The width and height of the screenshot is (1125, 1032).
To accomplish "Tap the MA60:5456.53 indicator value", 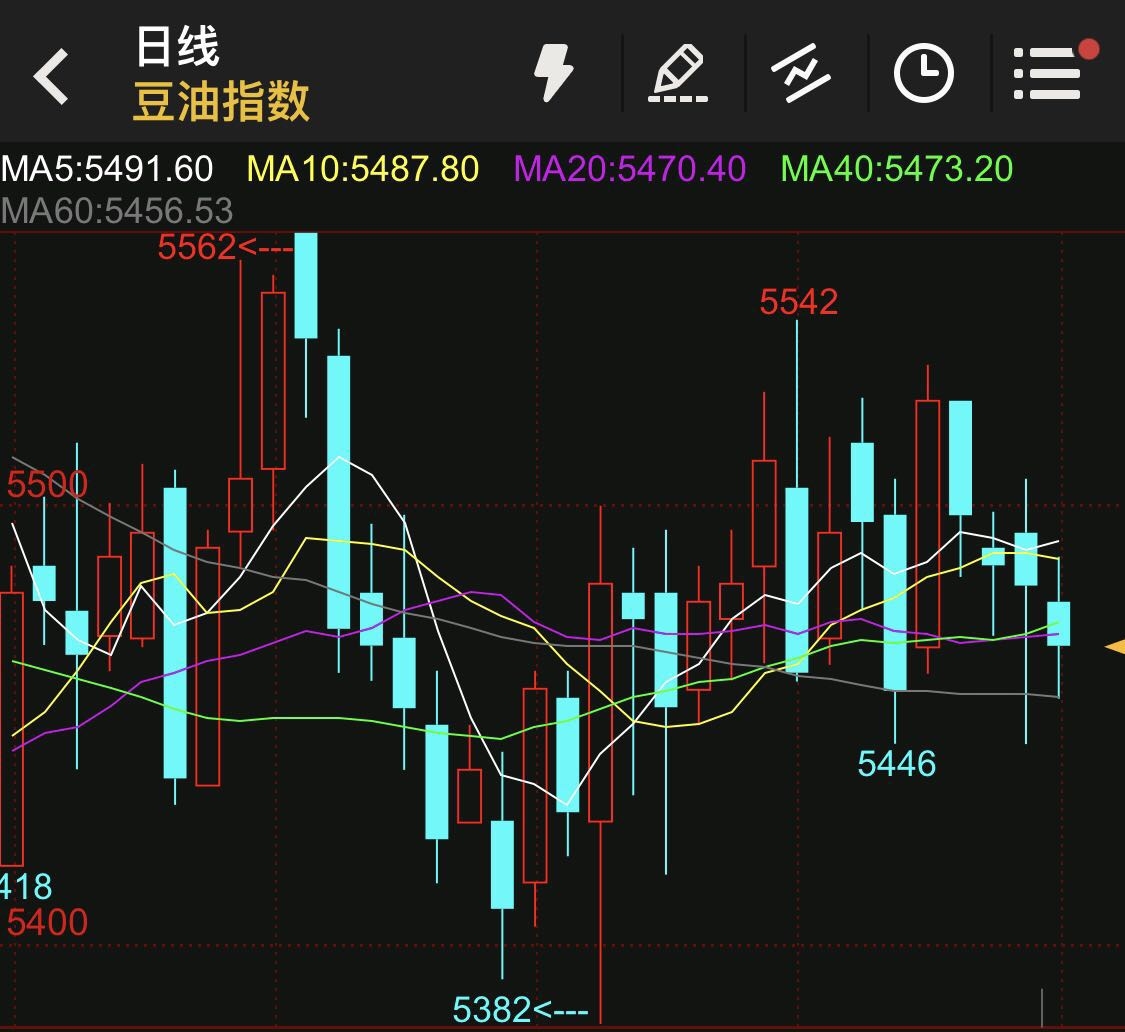I will pos(117,211).
